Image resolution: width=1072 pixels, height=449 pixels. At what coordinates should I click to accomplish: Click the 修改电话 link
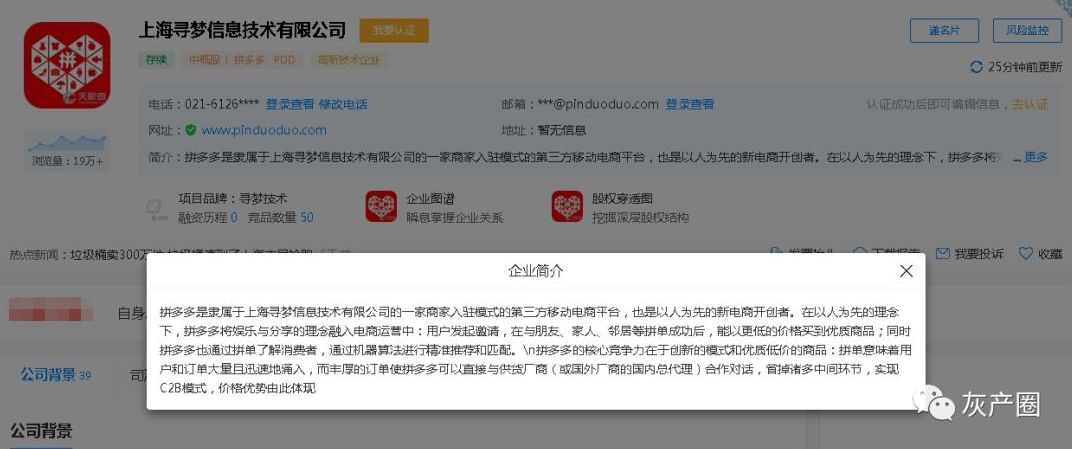coord(343,105)
